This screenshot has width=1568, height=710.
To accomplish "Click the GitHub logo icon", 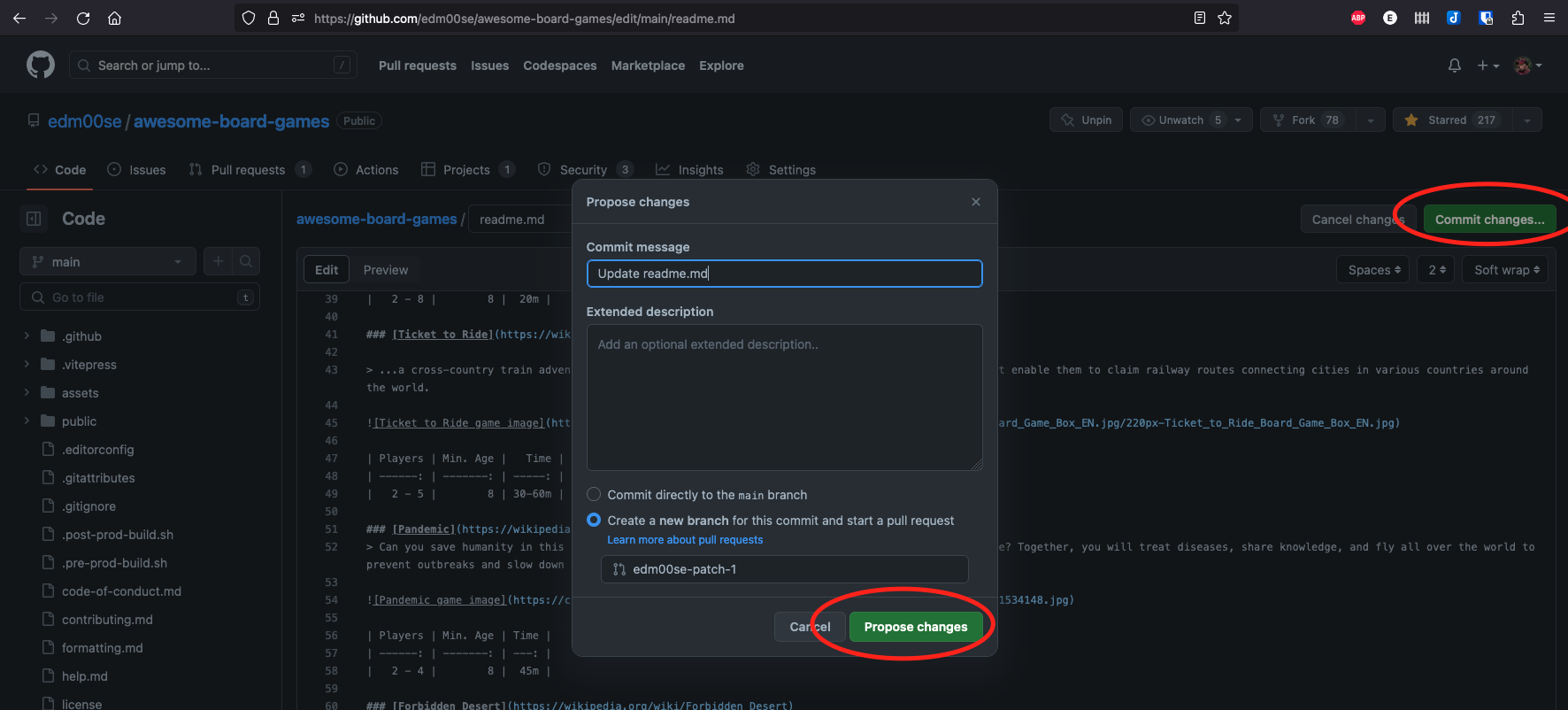I will point(41,66).
